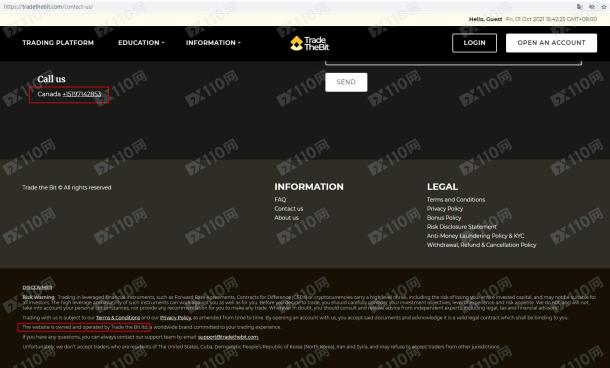Click Privacy Policy link in disclaimer
This screenshot has width=610, height=368.
(175, 318)
